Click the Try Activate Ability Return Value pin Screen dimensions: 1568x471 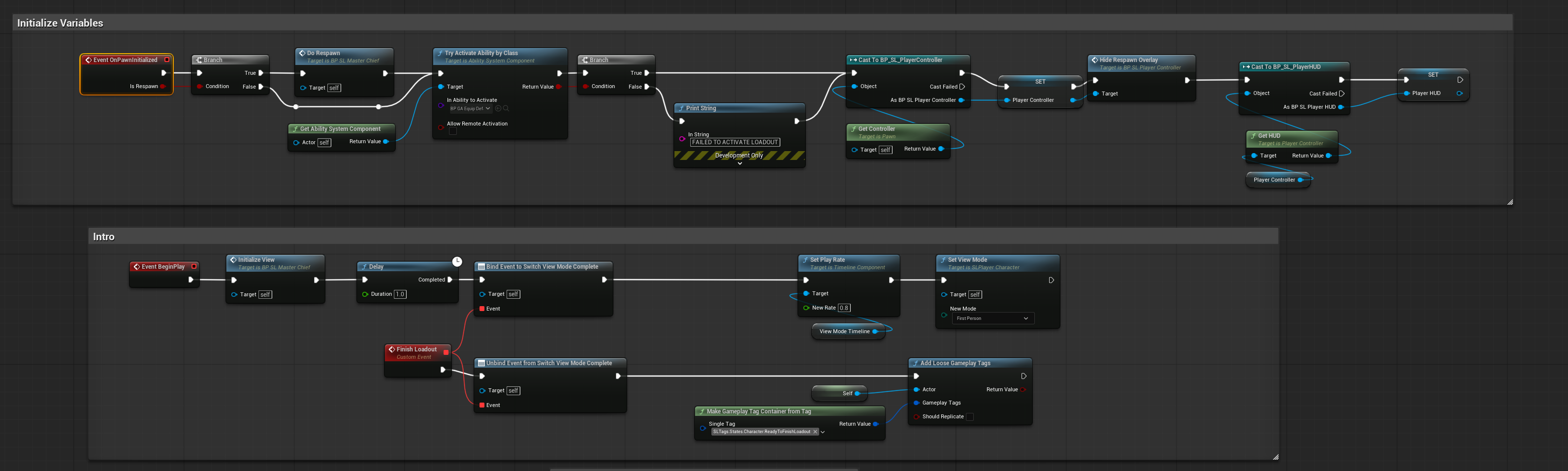559,87
